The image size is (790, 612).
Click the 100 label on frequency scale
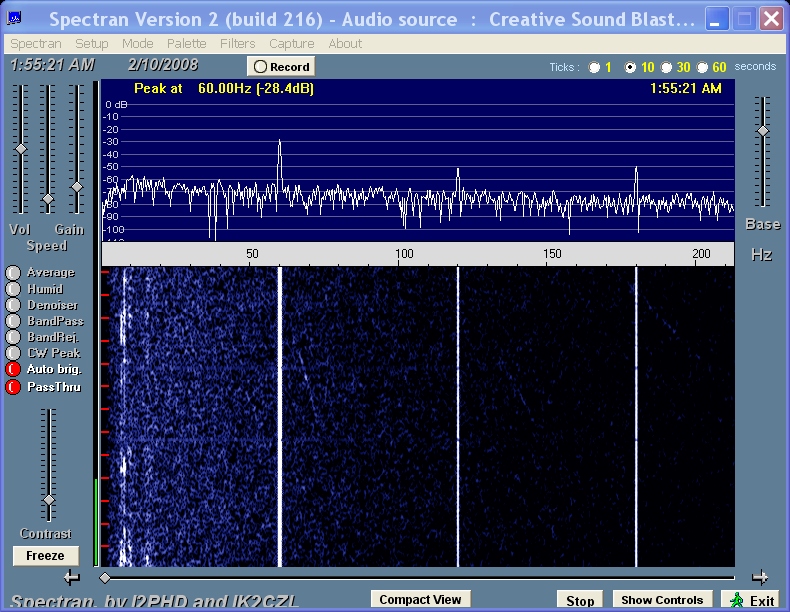[404, 253]
